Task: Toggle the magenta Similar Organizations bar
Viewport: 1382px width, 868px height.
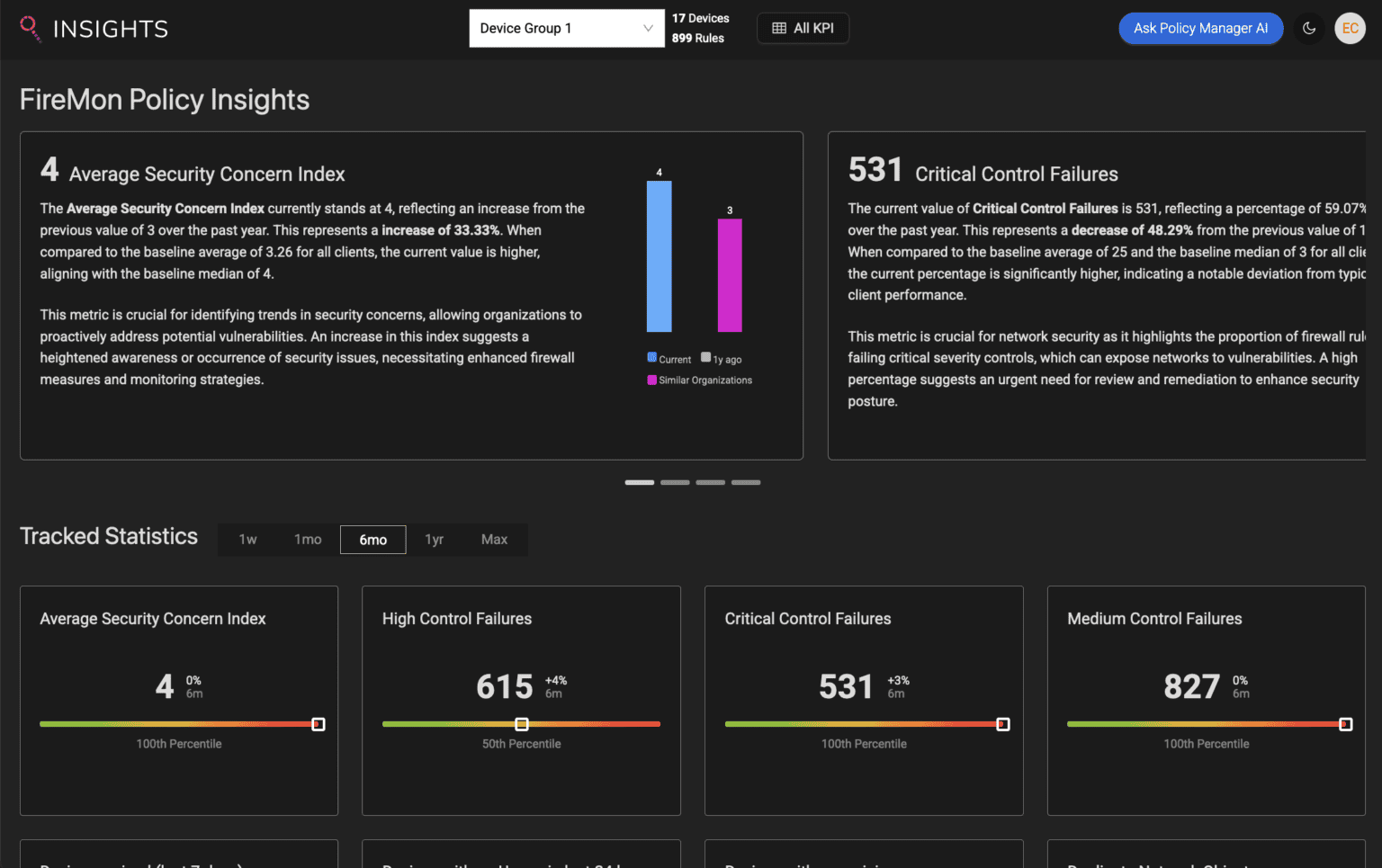Action: point(730,274)
